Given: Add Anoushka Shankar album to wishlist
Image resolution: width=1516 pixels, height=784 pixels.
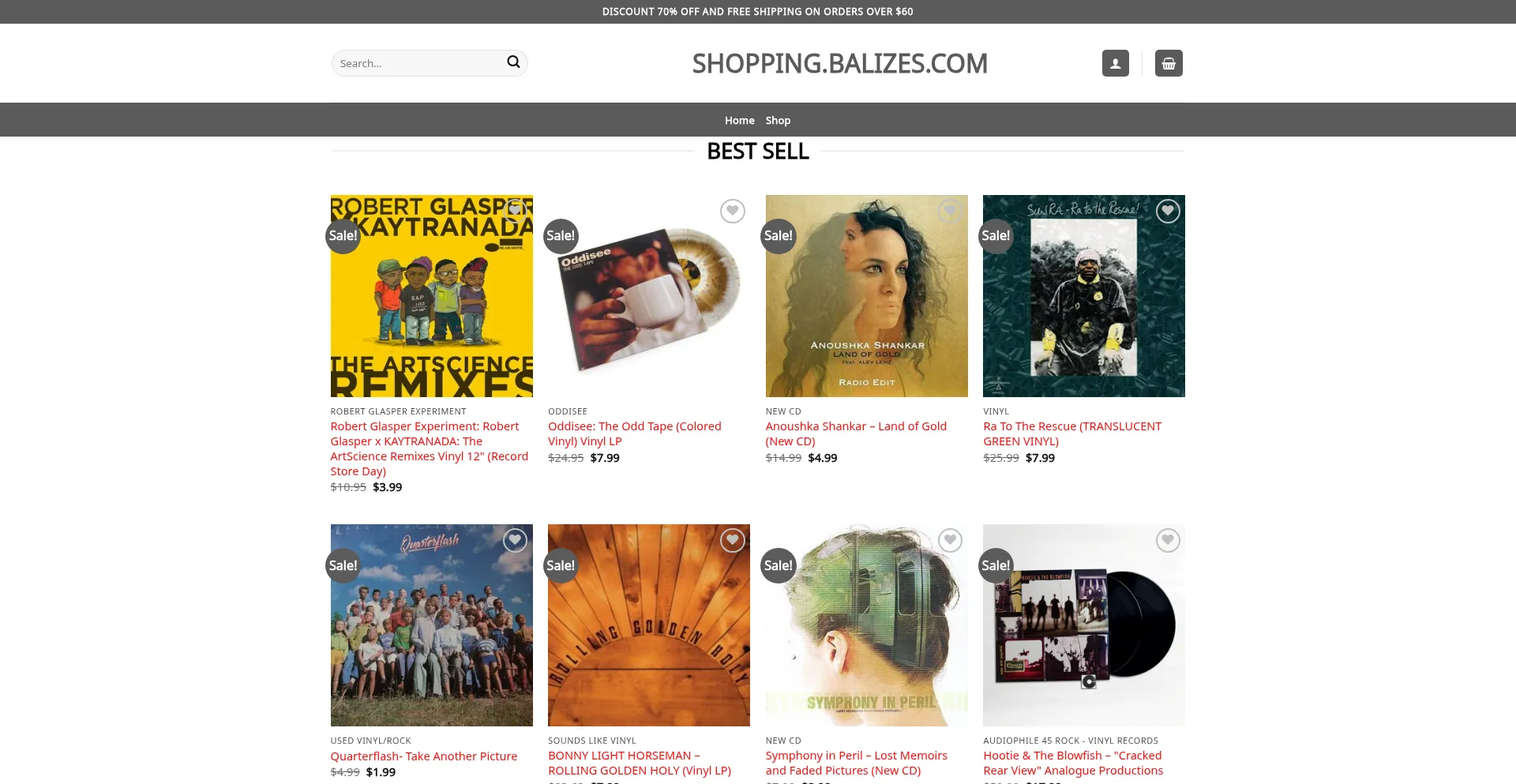Looking at the screenshot, I should (x=950, y=211).
